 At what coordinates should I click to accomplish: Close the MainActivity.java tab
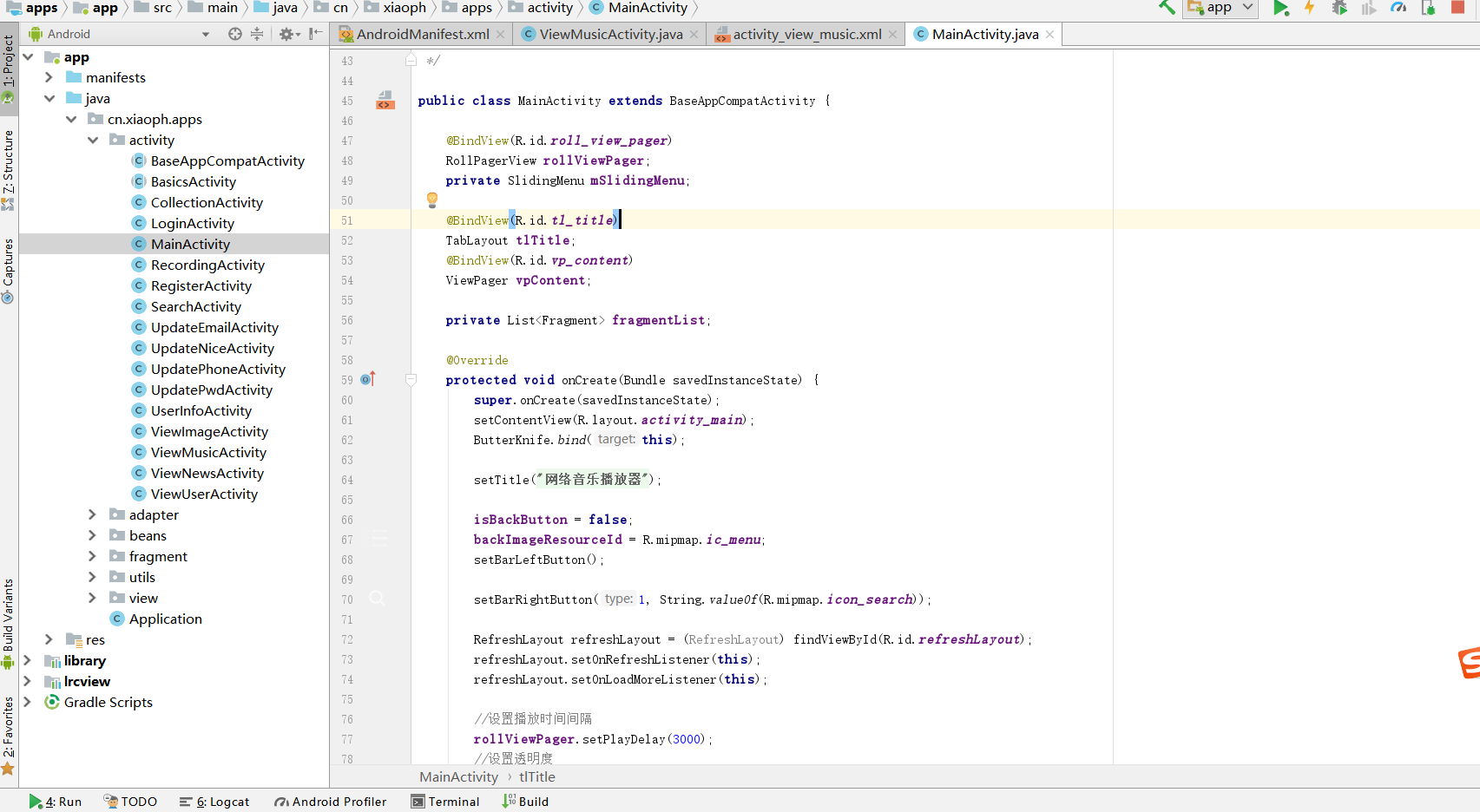1050,35
